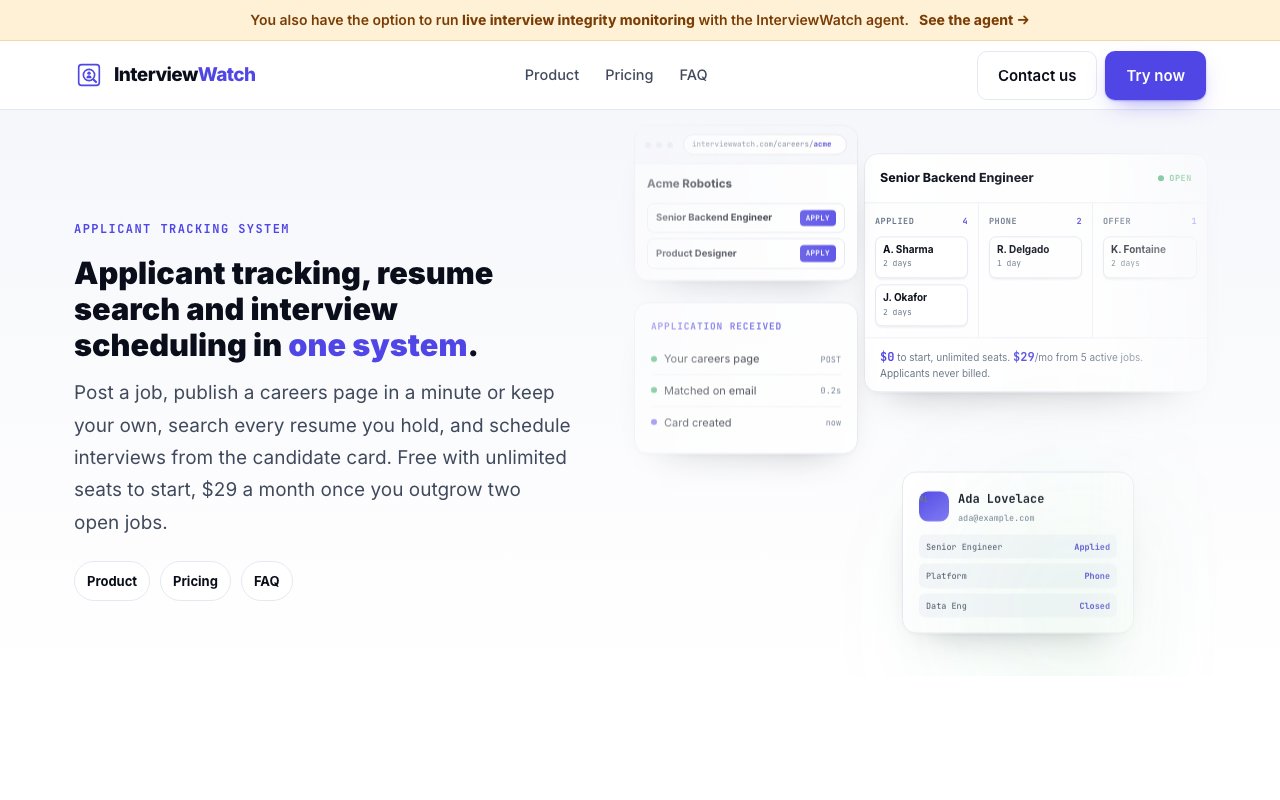The width and height of the screenshot is (1280, 800).
Task: Click the FAQ pill below the hero
Action: pos(267,581)
